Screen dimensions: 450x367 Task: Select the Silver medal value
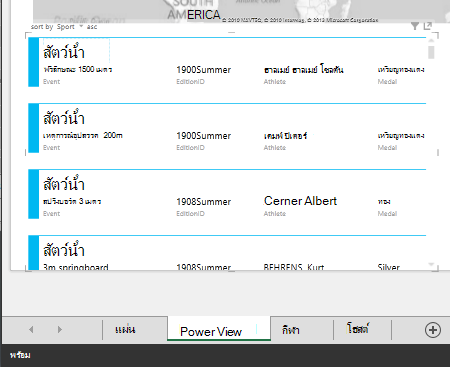click(389, 267)
